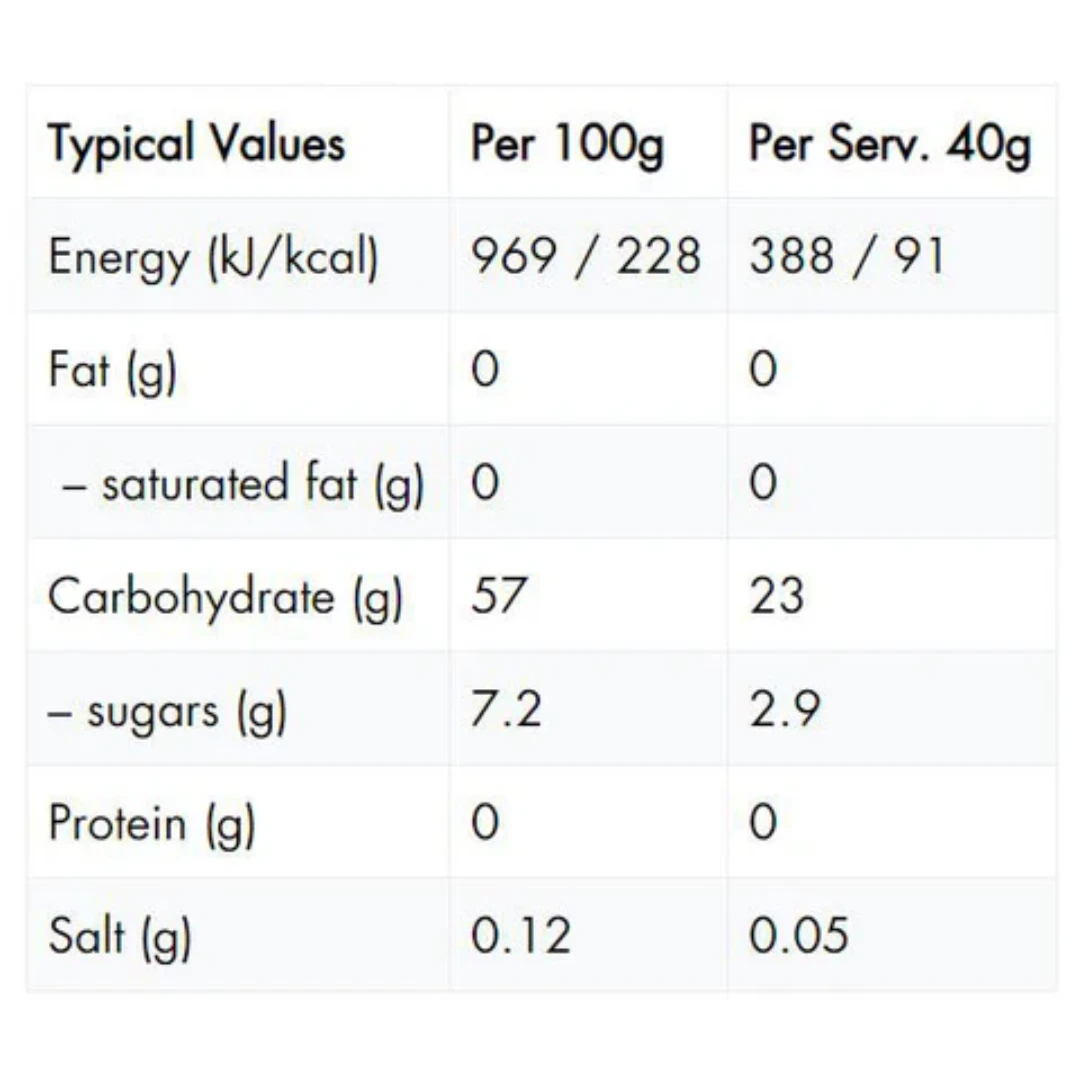Select the Protein (g) row label
Screen dimensions: 1080x1080
tap(152, 823)
